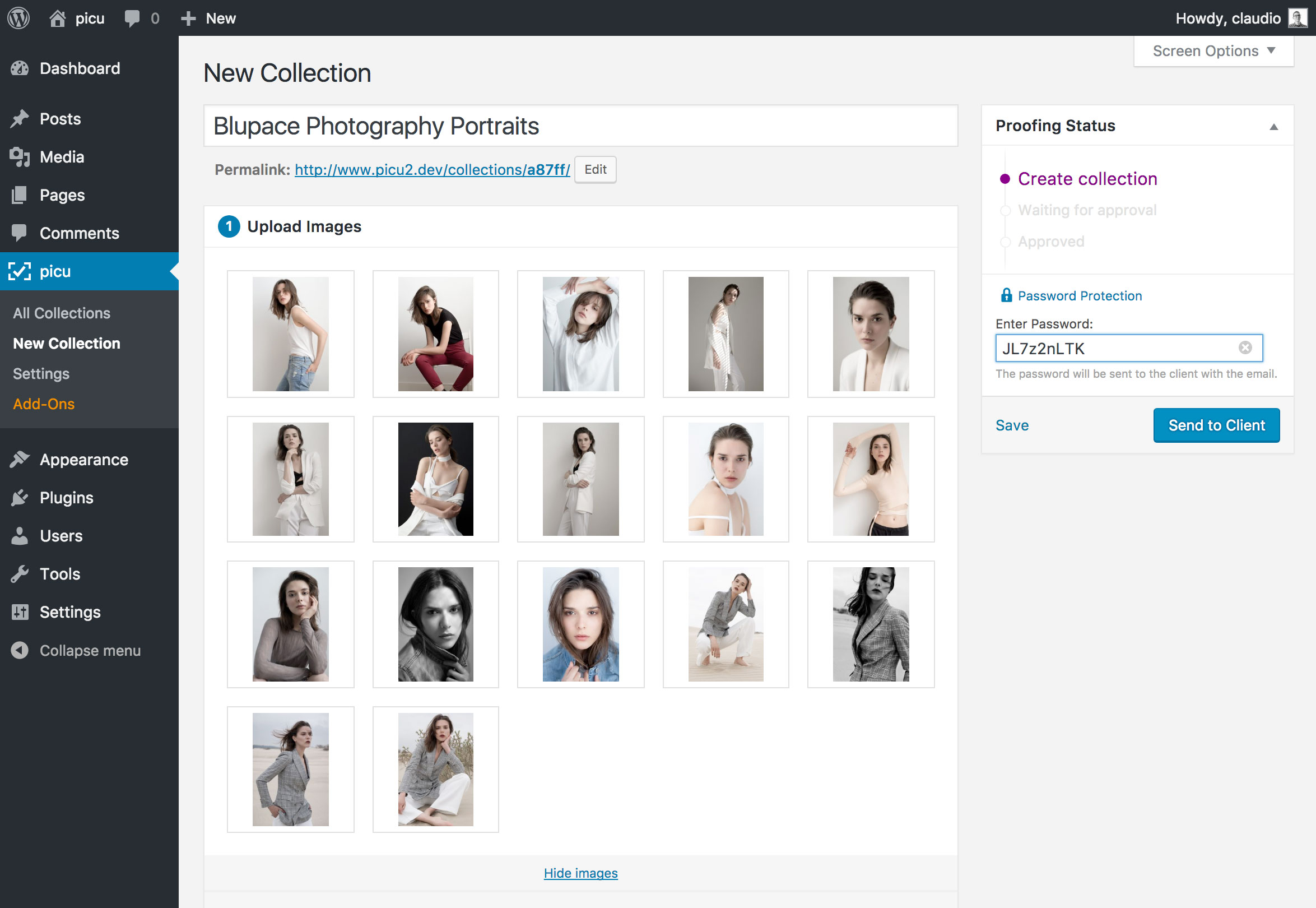Click the Plugins plug icon
The height and width of the screenshot is (908, 1316).
(x=20, y=497)
